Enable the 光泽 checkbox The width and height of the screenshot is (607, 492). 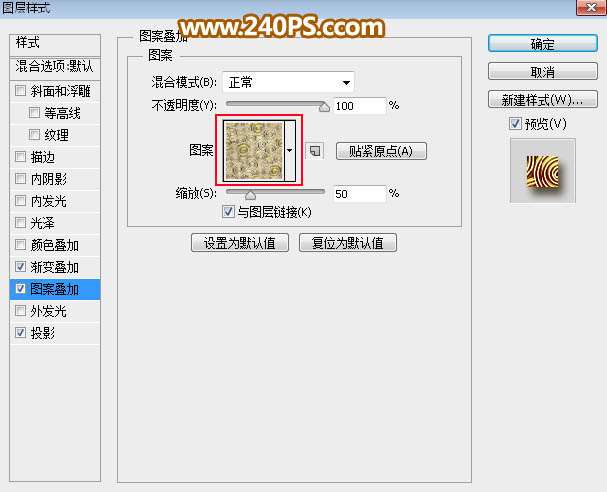20,223
